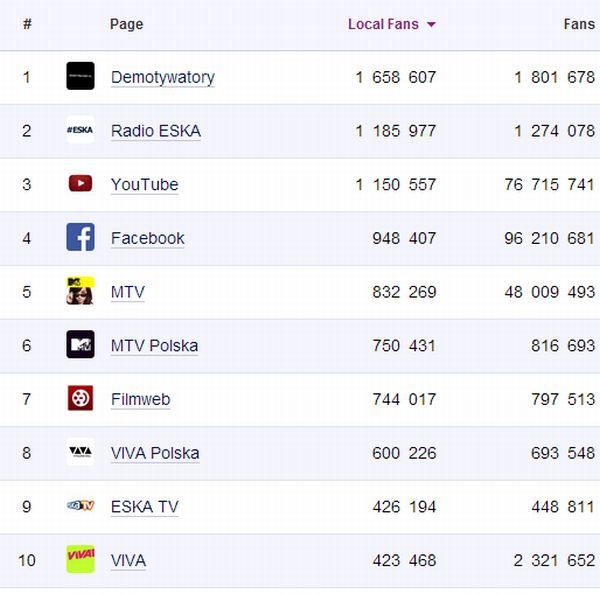Viewport: 600px width, 594px height.
Task: Click the blue Facebook logo icon
Action: coord(80,238)
